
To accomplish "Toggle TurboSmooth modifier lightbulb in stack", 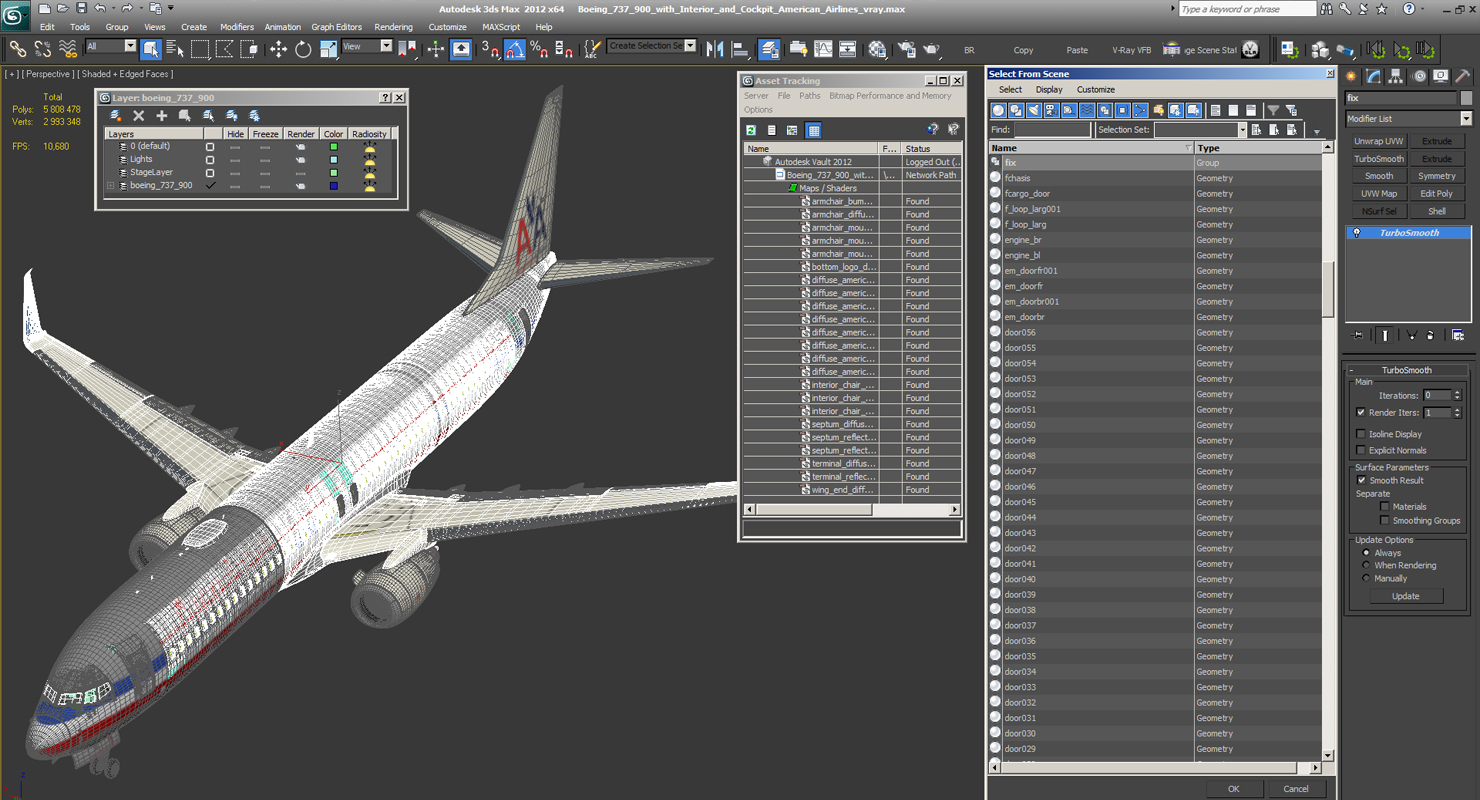I will click(x=1357, y=233).
